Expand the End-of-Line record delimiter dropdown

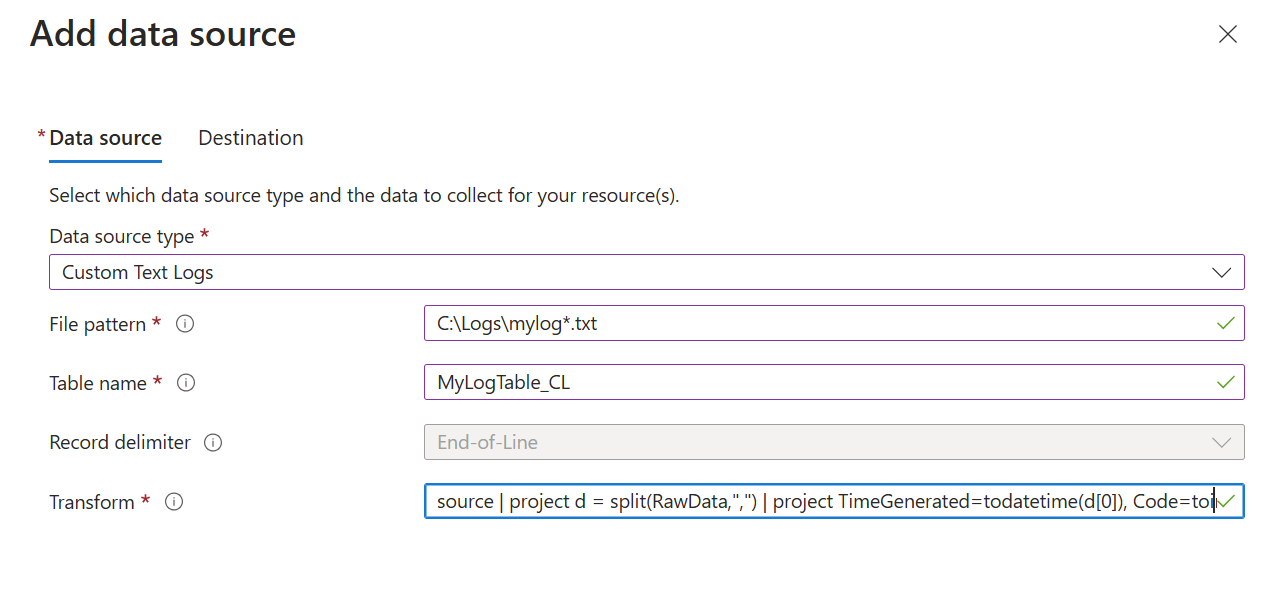tap(833, 442)
